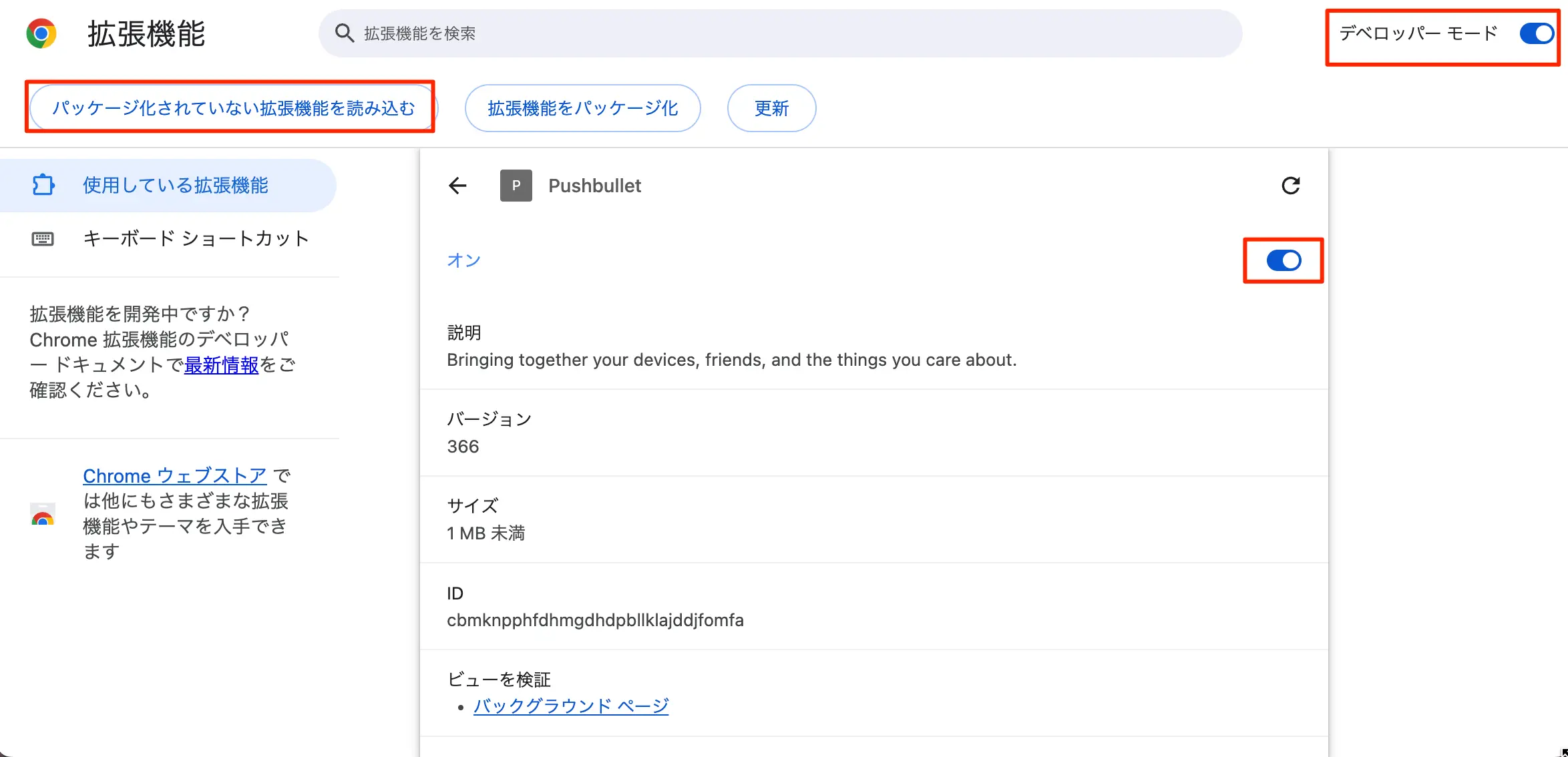1568x757 pixels.
Task: Click the 拡張機能 page title
Action: click(x=146, y=33)
